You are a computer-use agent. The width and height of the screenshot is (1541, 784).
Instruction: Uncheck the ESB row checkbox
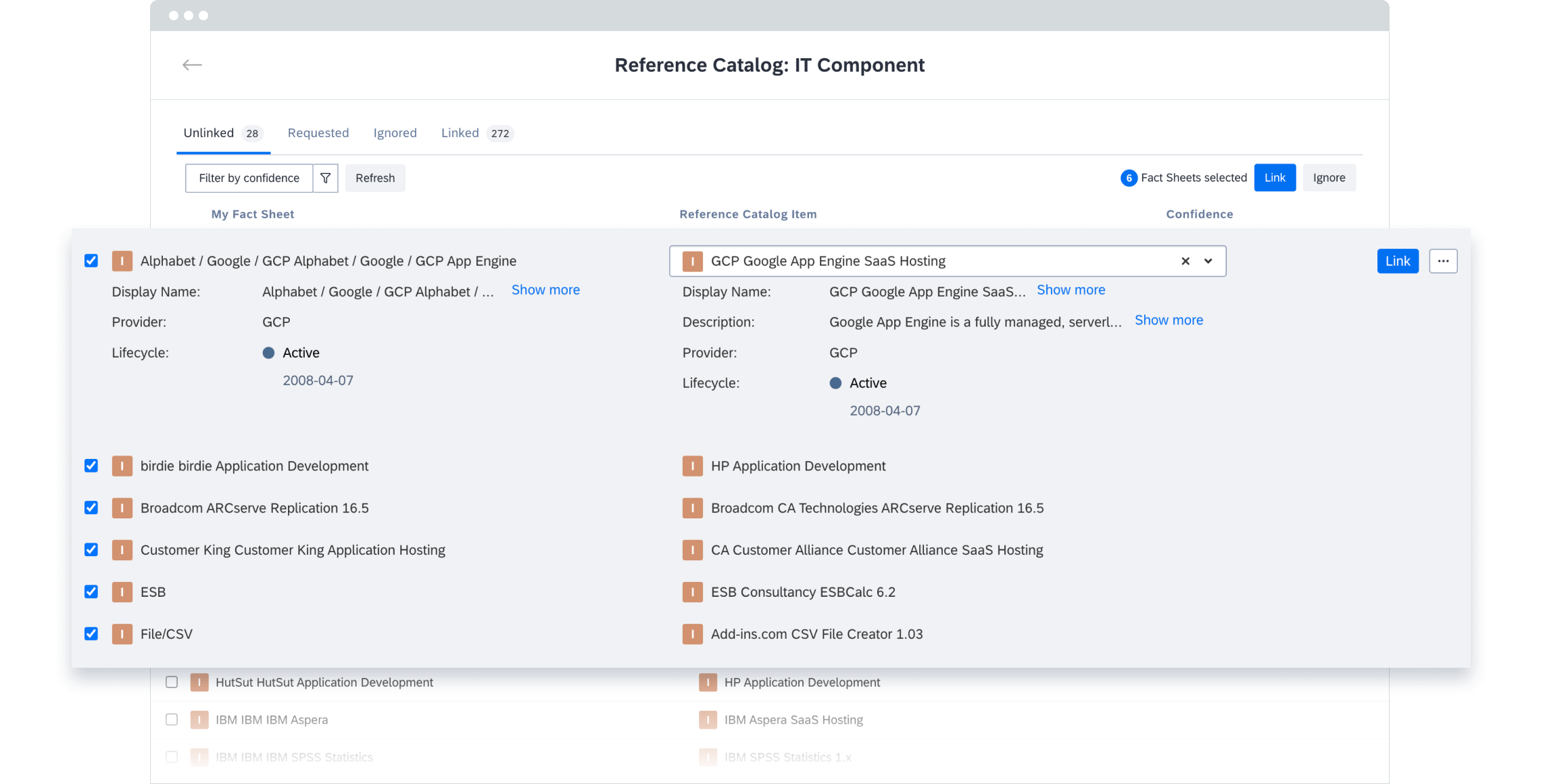point(91,591)
